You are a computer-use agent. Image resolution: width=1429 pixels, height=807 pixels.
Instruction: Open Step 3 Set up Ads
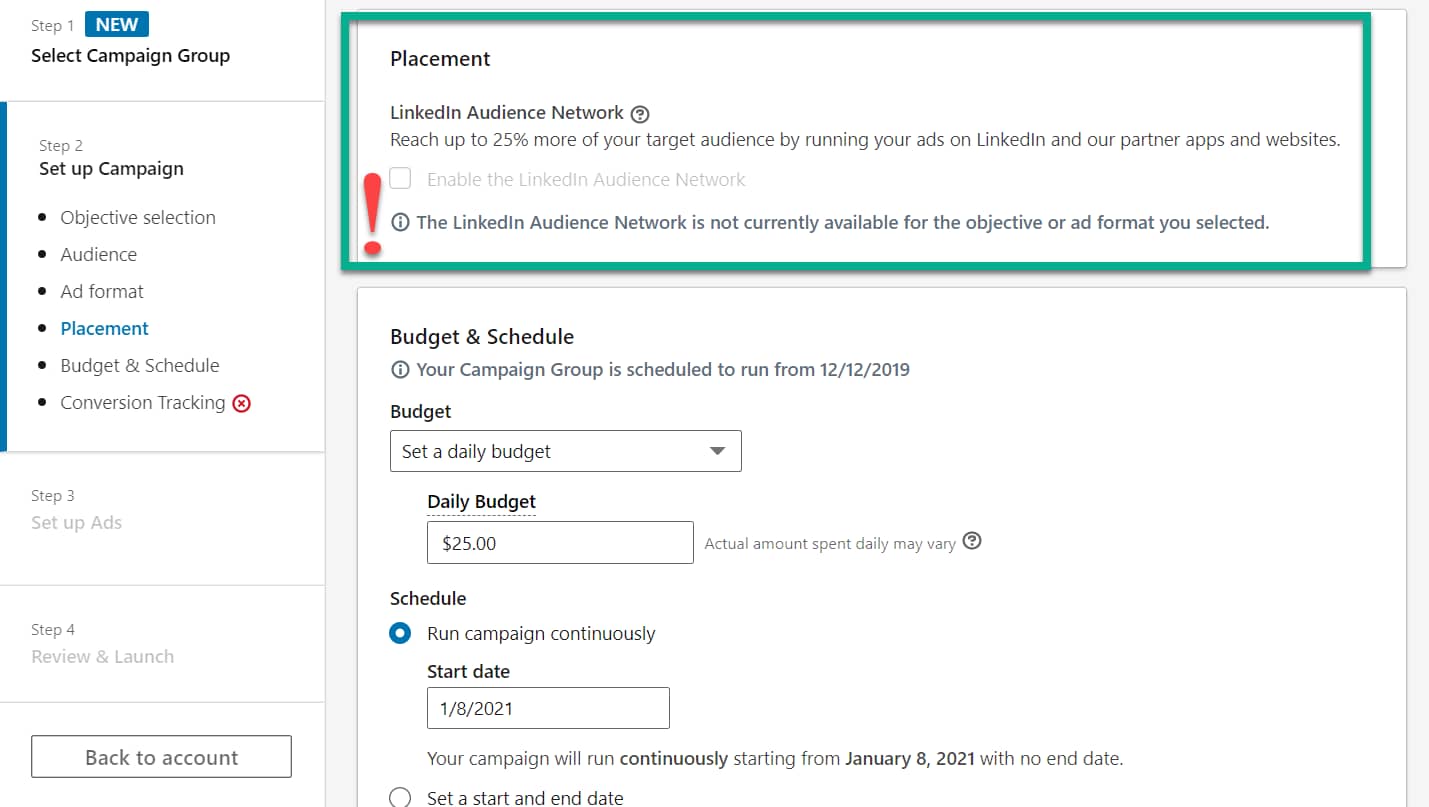(x=76, y=522)
